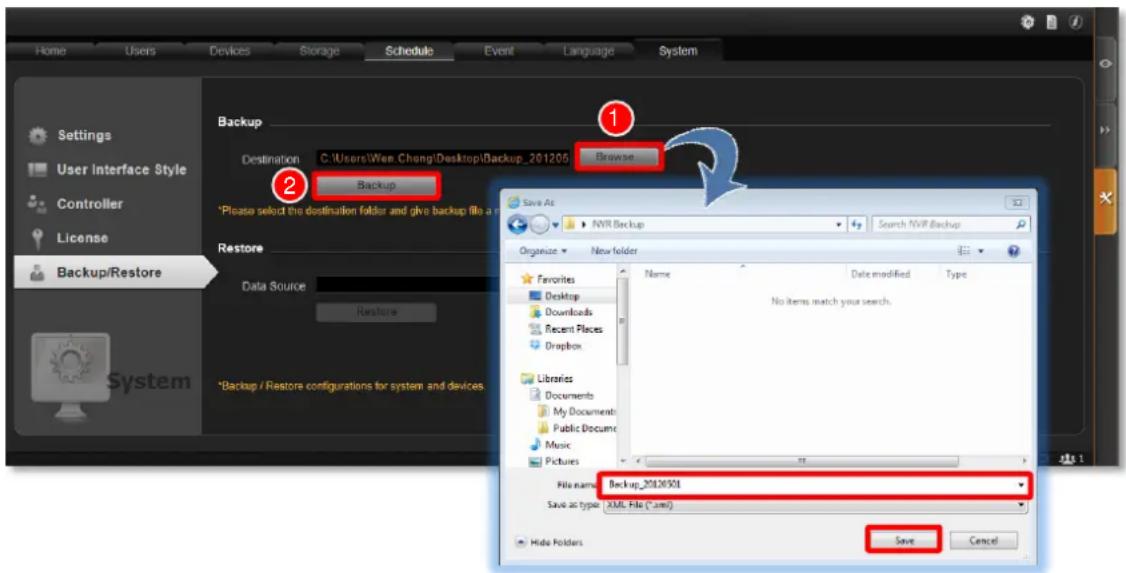Click Cancel in the Save As dialog
Viewport: 1126px width, 573px height.
[983, 541]
